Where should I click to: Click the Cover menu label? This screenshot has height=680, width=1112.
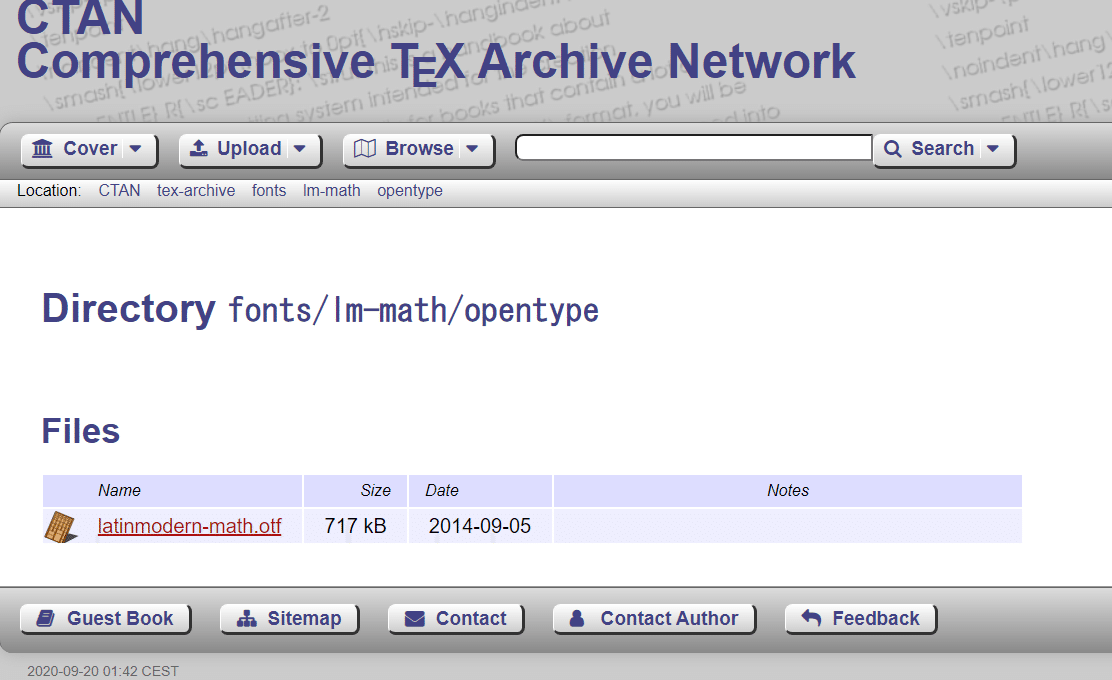[90, 148]
